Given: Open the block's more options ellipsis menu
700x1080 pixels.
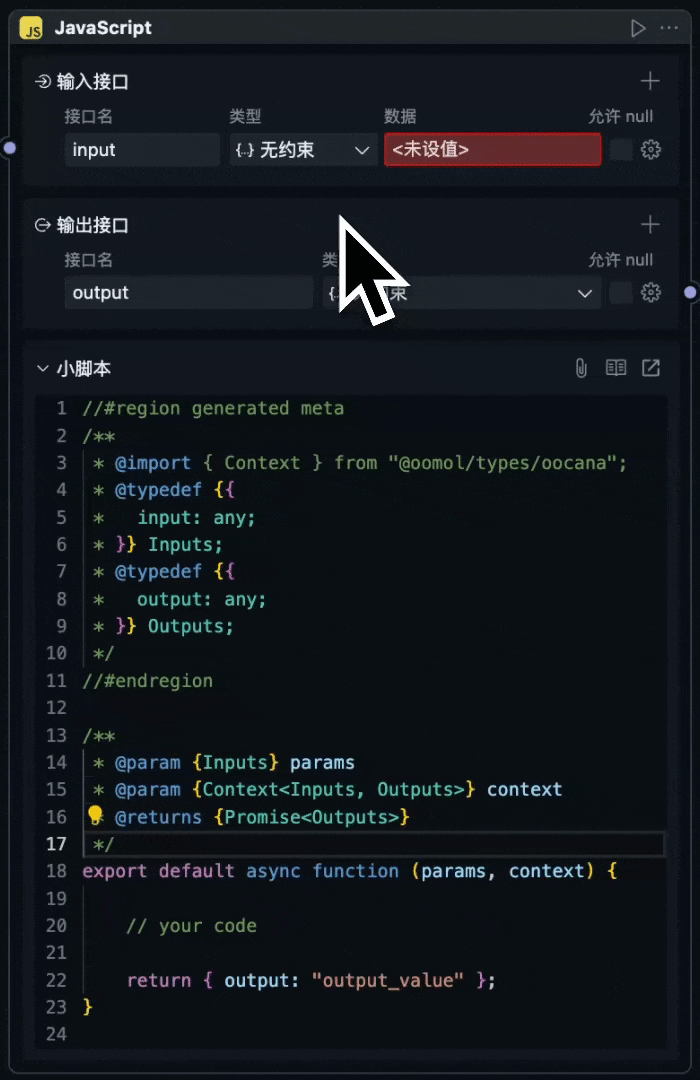Looking at the screenshot, I should coord(669,28).
